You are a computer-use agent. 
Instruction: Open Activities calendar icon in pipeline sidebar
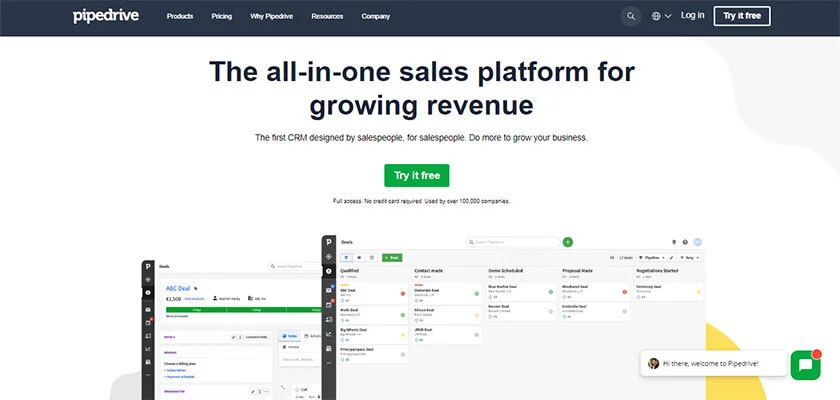tap(329, 305)
